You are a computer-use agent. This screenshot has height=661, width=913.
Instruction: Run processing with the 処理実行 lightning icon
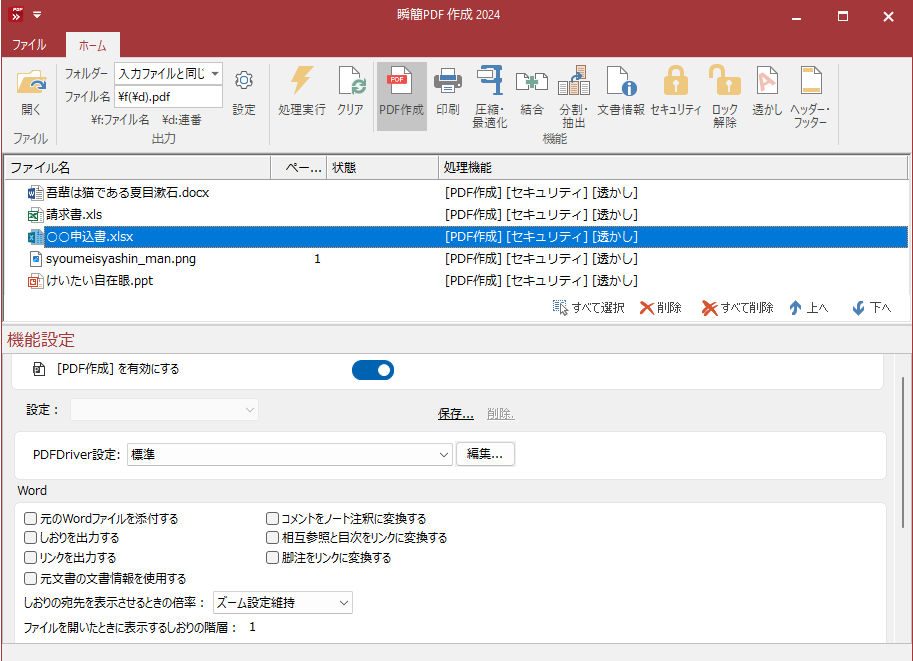[x=301, y=90]
